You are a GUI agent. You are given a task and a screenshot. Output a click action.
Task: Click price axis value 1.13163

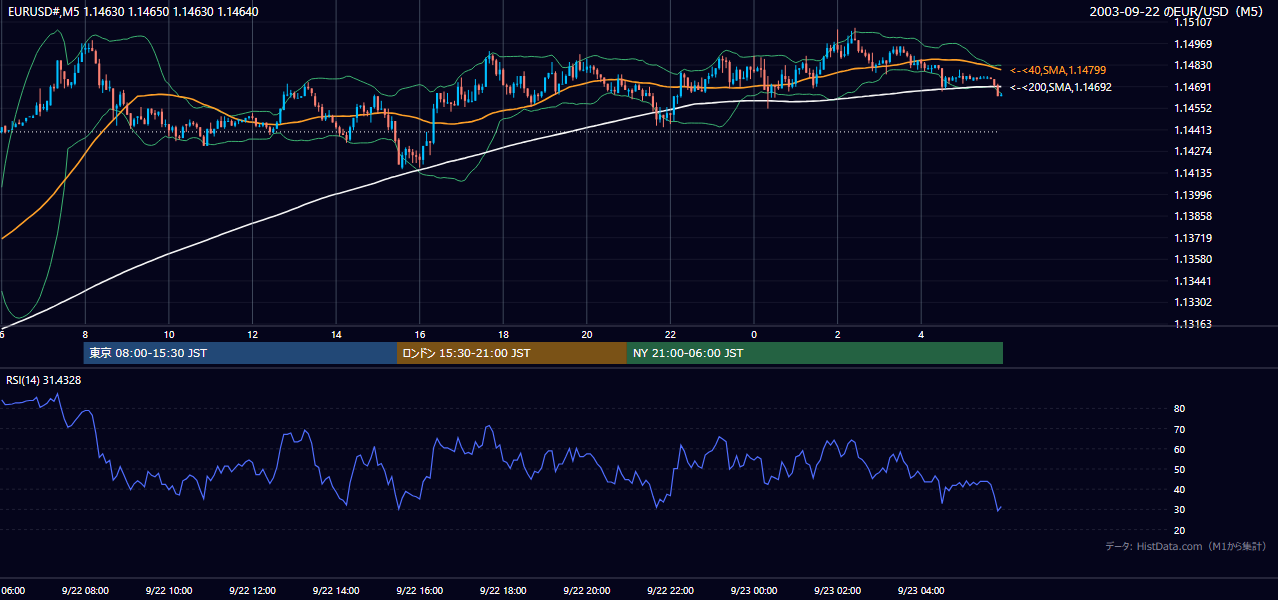pos(1194,324)
